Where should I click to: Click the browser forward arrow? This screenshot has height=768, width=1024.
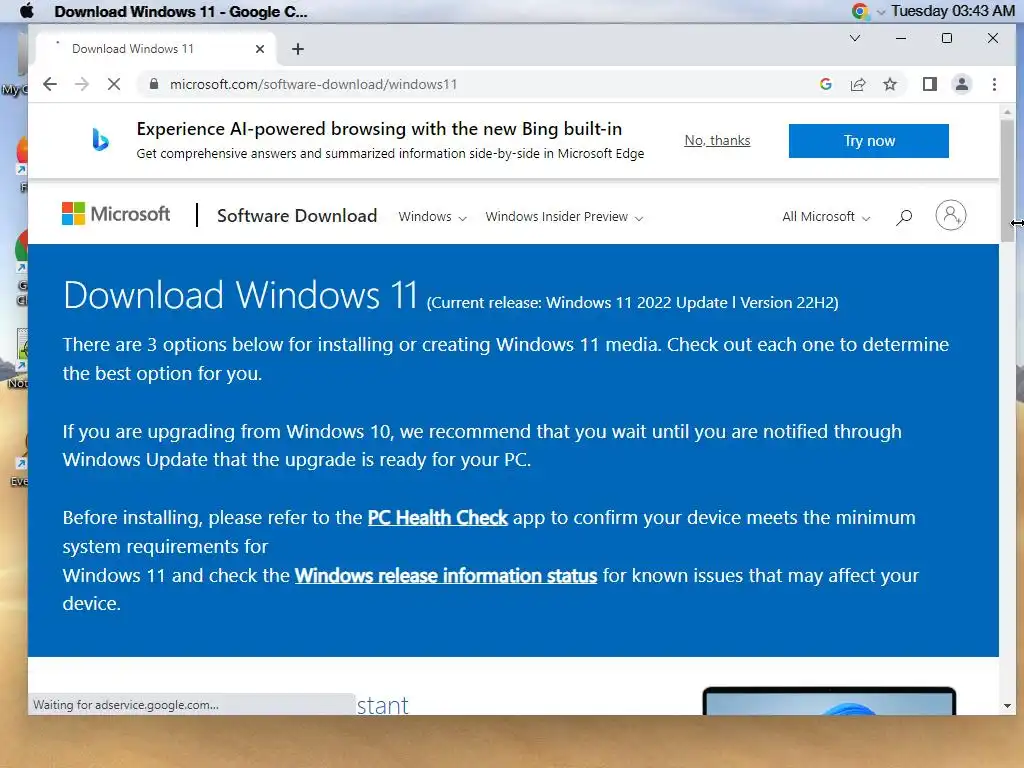click(x=82, y=84)
